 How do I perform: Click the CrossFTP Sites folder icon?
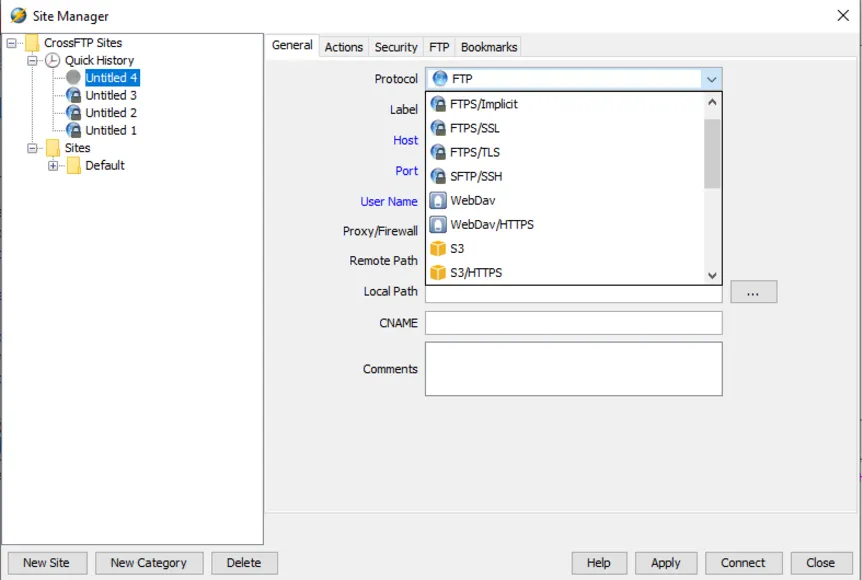click(x=32, y=43)
